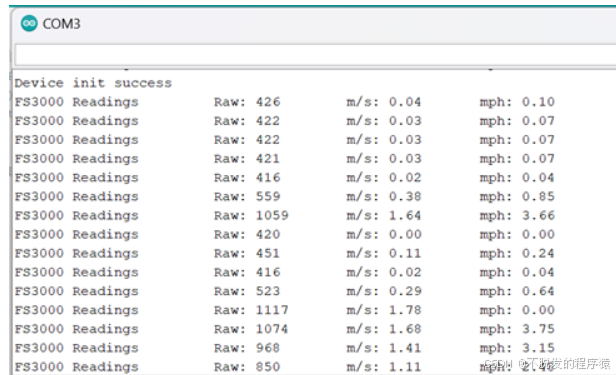Select the "Raw: 968" value
This screenshot has height=375, width=616.
tap(247, 348)
